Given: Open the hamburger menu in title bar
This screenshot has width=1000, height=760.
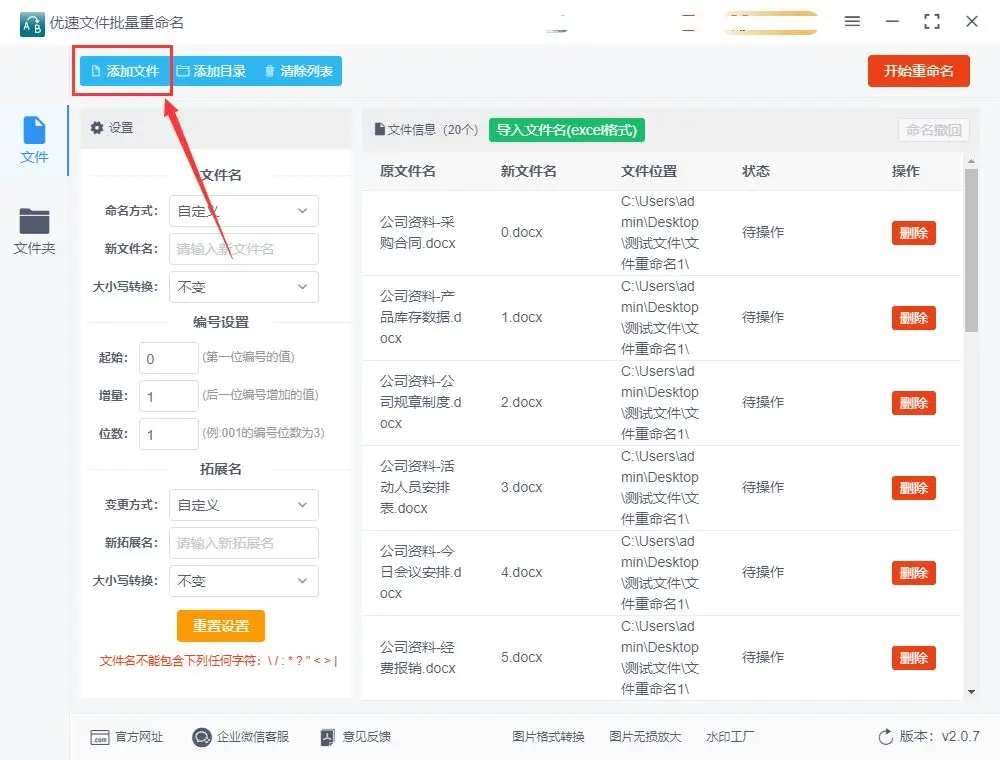Looking at the screenshot, I should coord(852,21).
